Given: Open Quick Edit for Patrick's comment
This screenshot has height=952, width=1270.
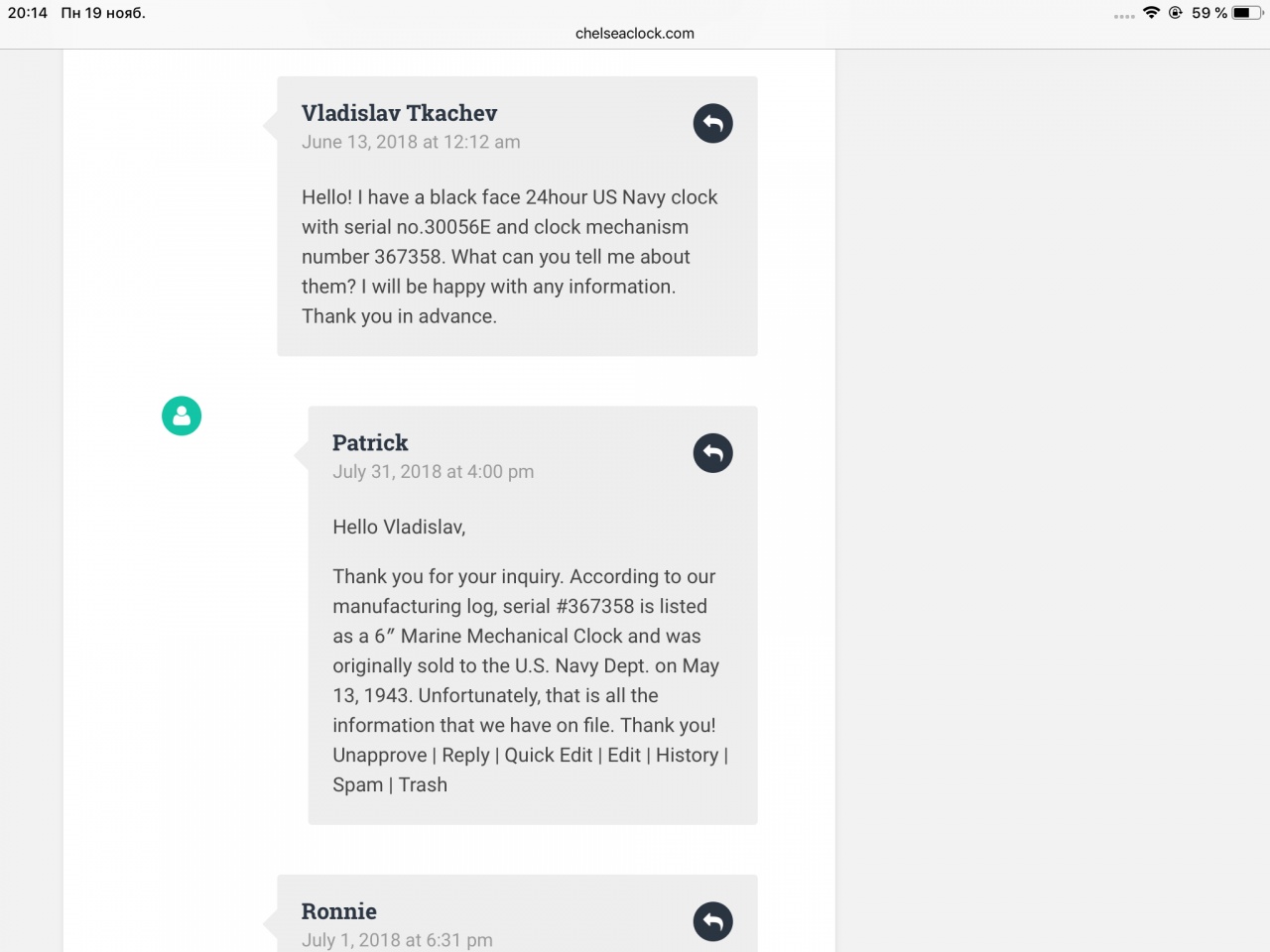Looking at the screenshot, I should [548, 756].
